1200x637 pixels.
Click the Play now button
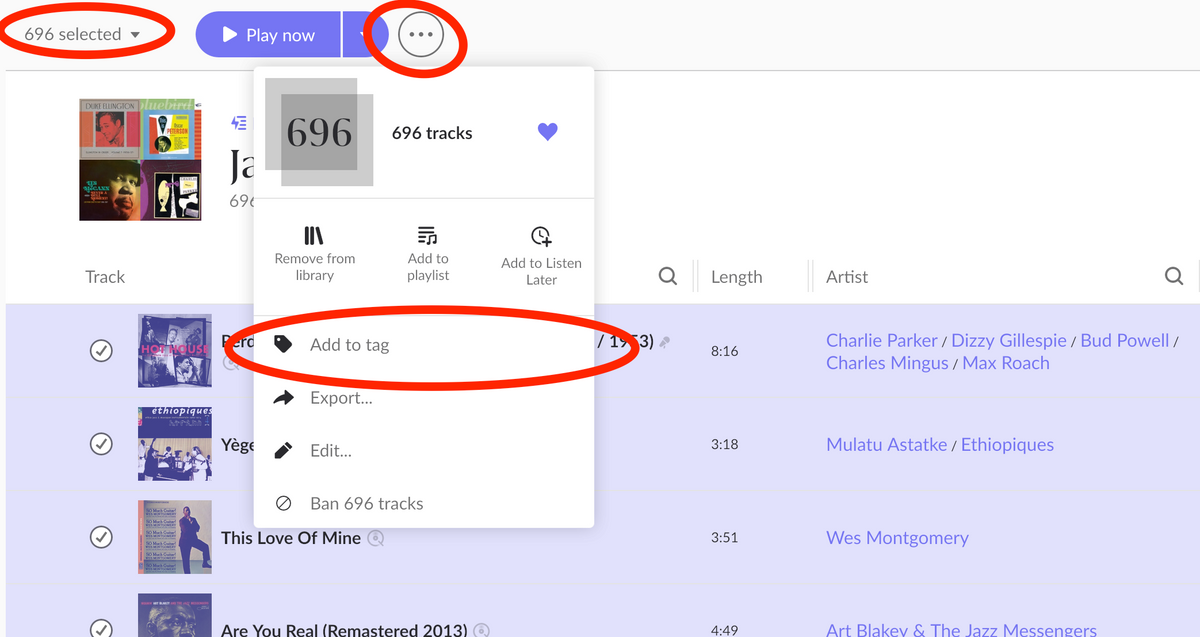pos(268,35)
